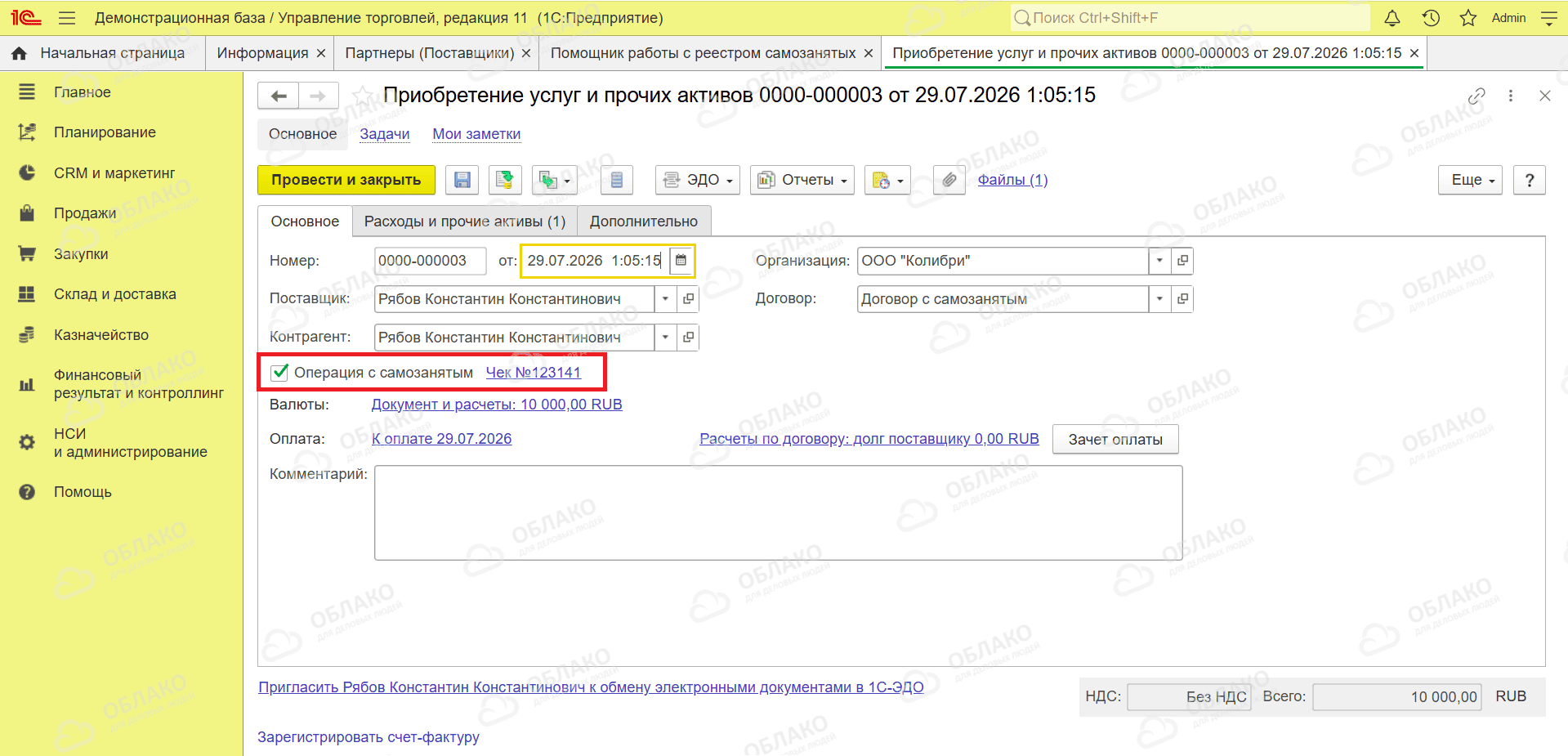
Task: Open the К оплате 29.07.2026 link
Action: click(442, 439)
